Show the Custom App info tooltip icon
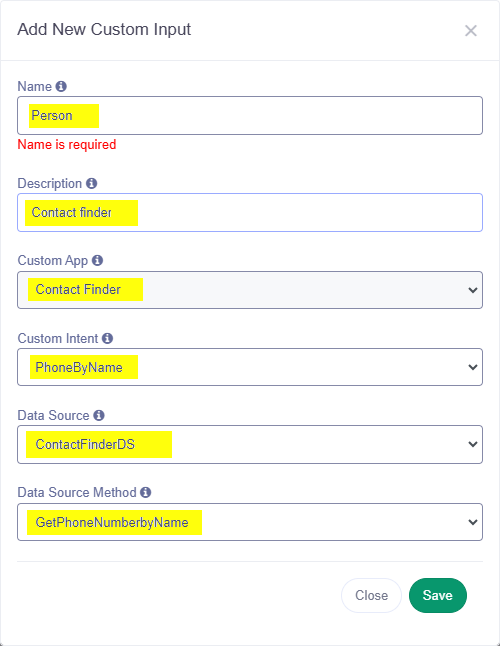Image resolution: width=500 pixels, height=646 pixels. pos(97,260)
